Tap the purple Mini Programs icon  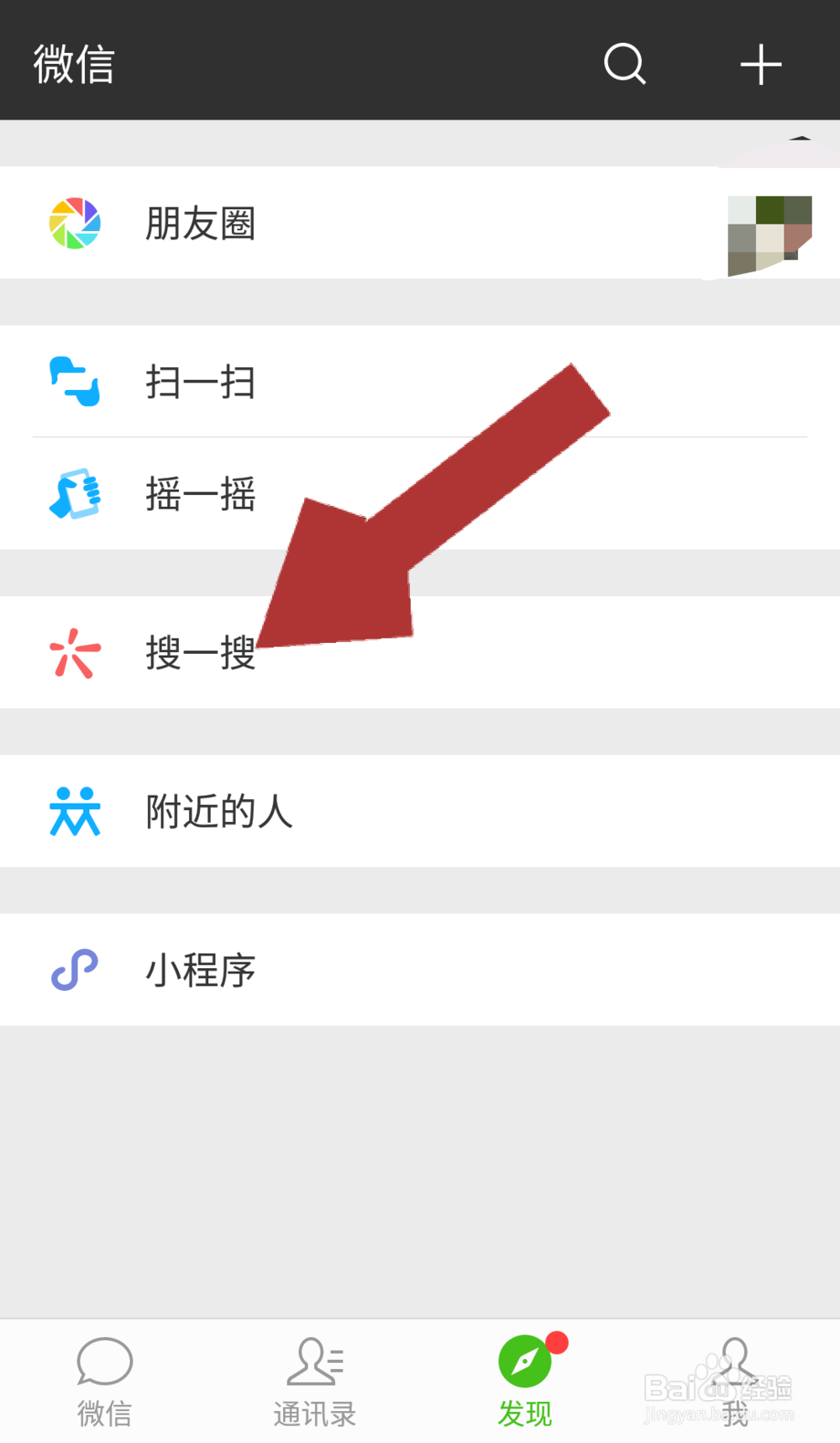click(x=75, y=970)
